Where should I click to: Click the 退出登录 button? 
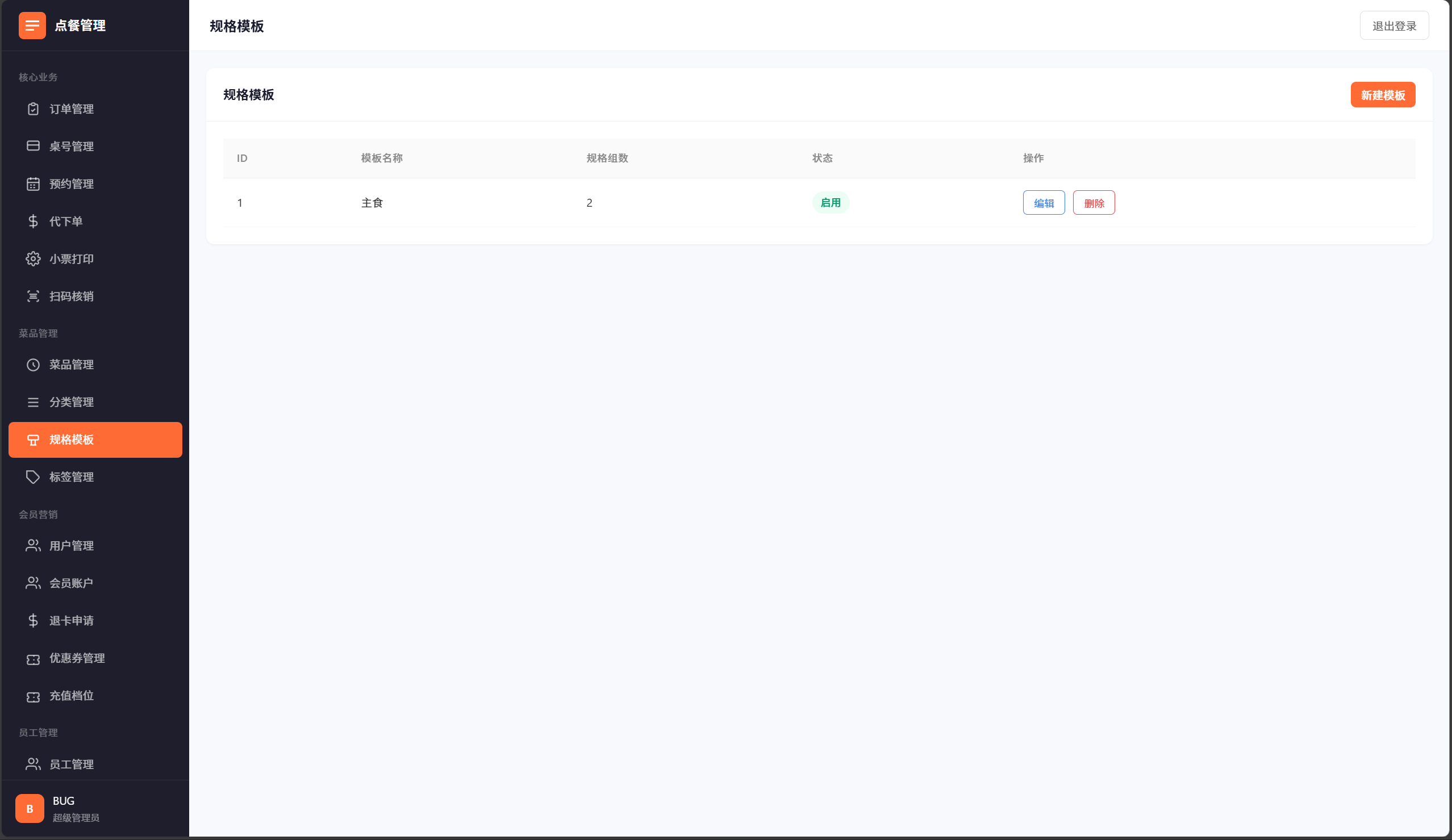click(x=1393, y=26)
